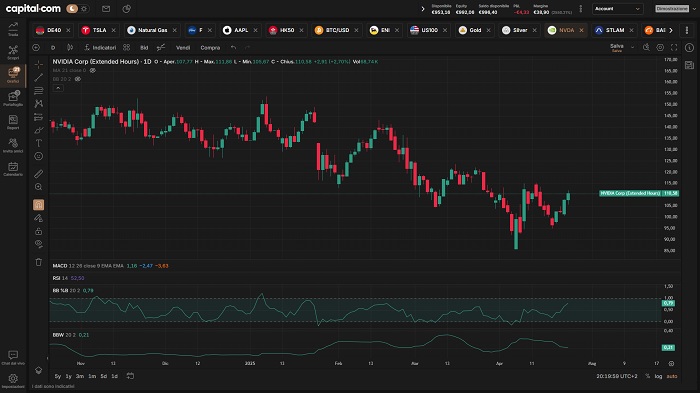Screen dimensions: 700x393
Task: Toggle magnet mode in drawing toolbar
Action: tap(39, 205)
